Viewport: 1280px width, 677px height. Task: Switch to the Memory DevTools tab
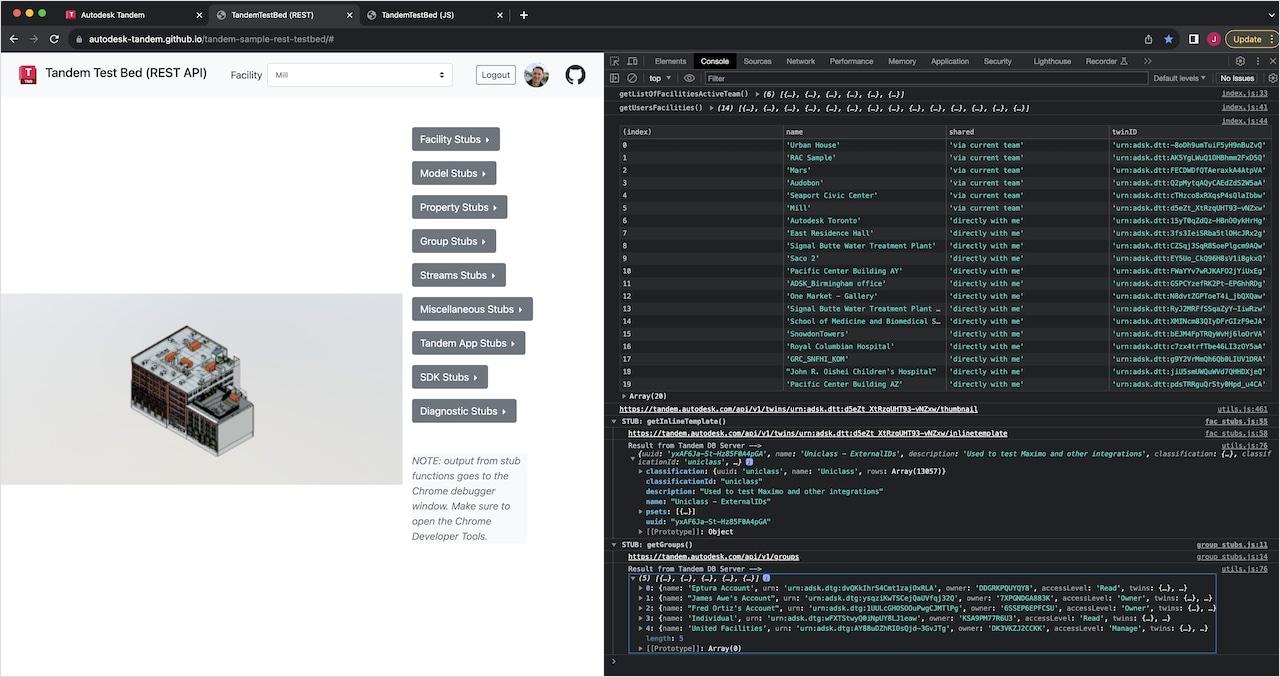pyautogui.click(x=902, y=61)
